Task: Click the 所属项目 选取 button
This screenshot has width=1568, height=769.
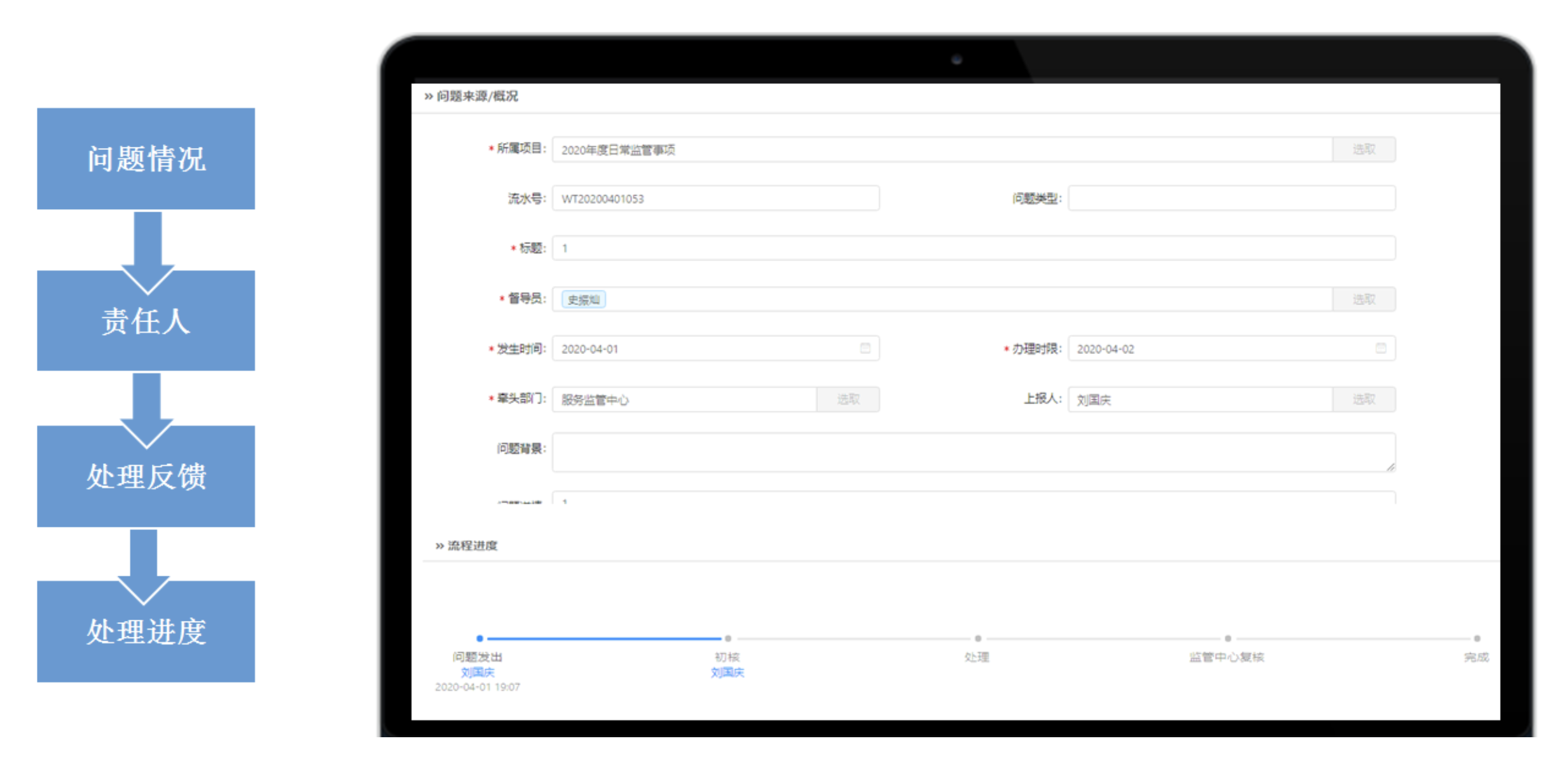Action: pos(1363,149)
